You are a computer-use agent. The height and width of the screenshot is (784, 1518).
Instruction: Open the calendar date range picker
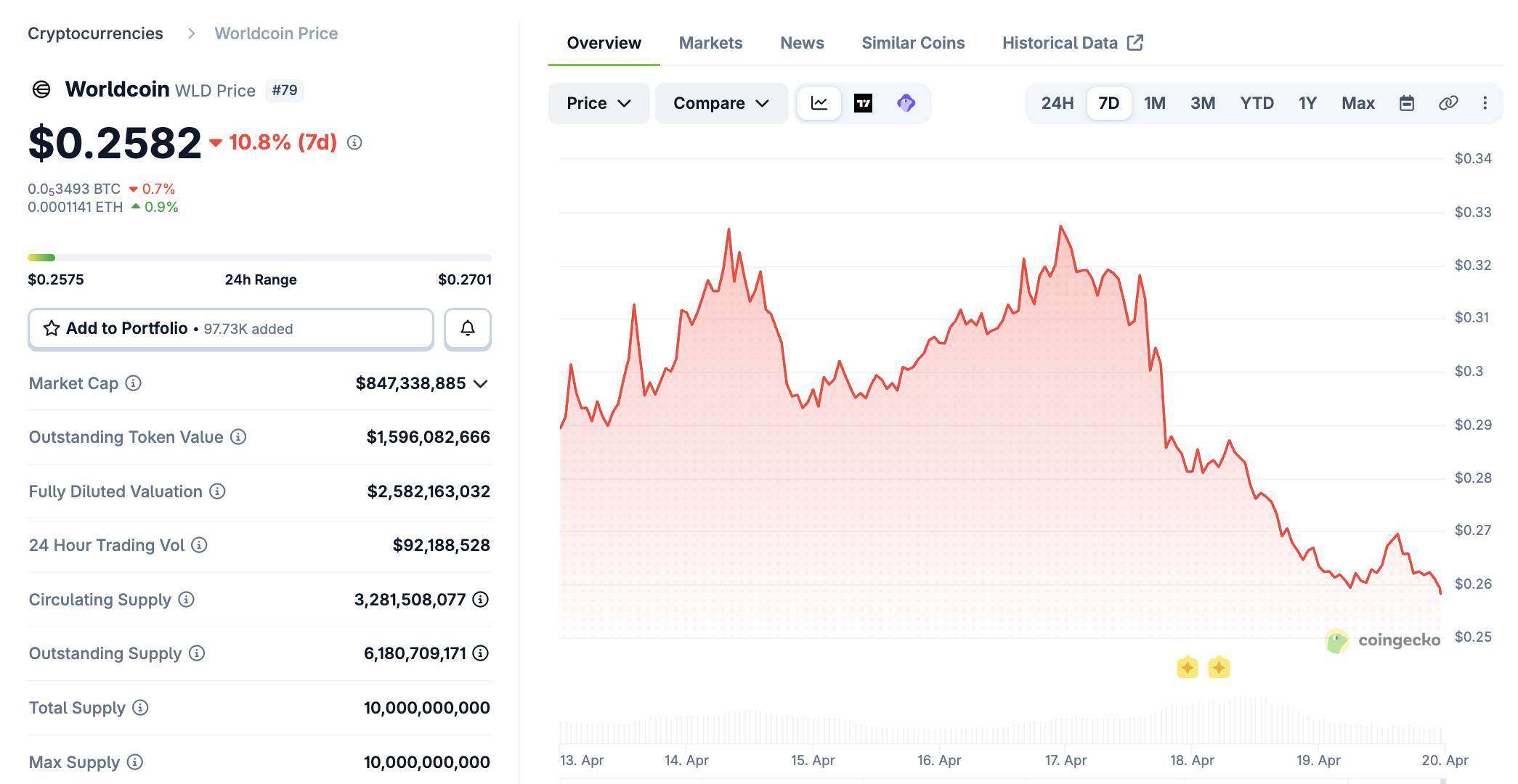click(1406, 103)
